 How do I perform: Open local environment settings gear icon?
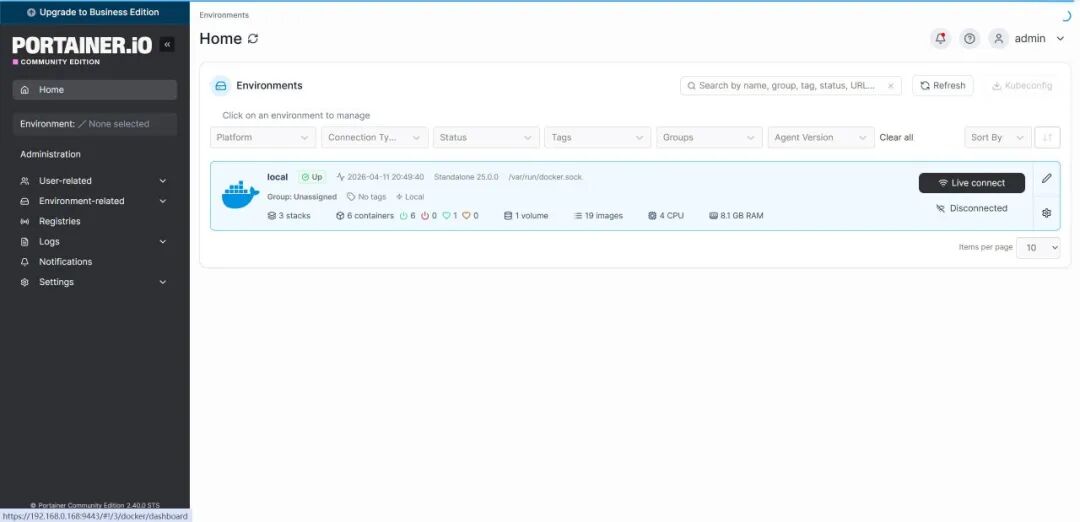pyautogui.click(x=1046, y=213)
